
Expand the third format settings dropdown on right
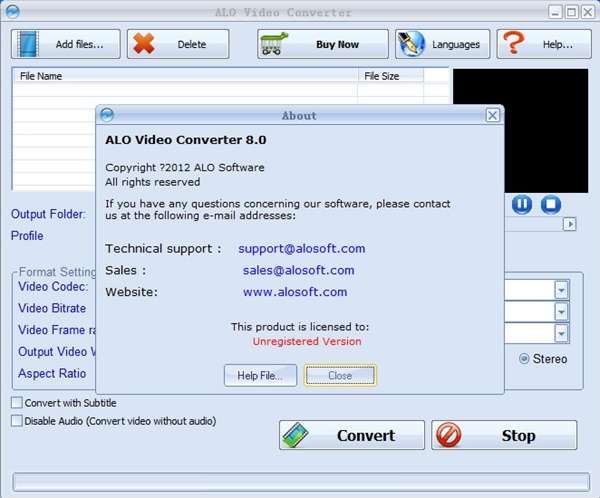(561, 334)
